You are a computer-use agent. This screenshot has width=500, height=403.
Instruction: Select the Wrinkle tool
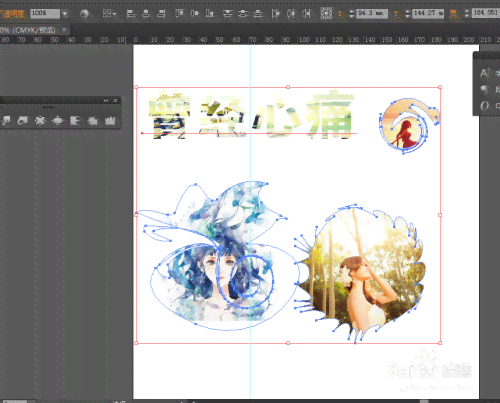(x=110, y=120)
